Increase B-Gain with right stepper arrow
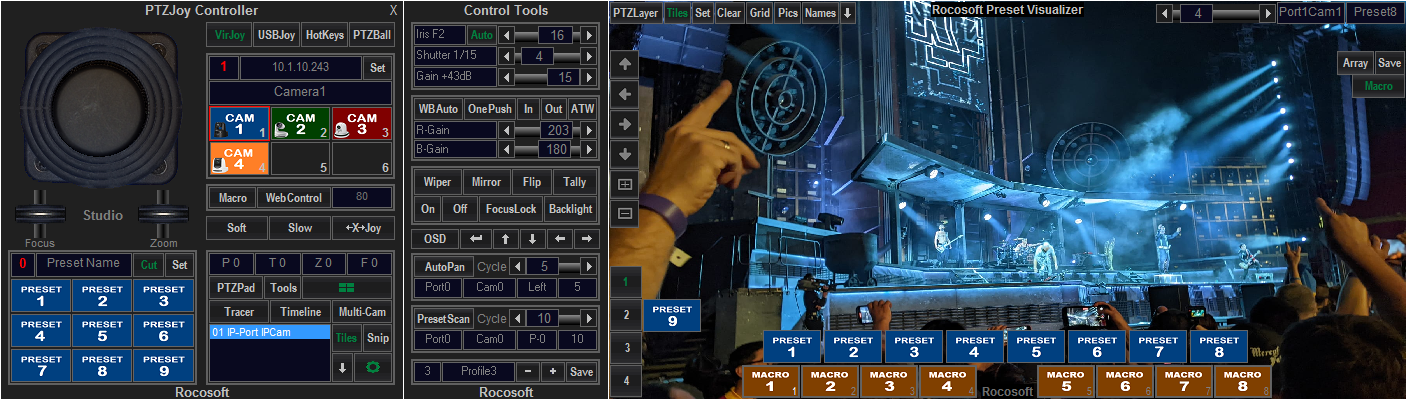The image size is (1407, 400). (591, 150)
